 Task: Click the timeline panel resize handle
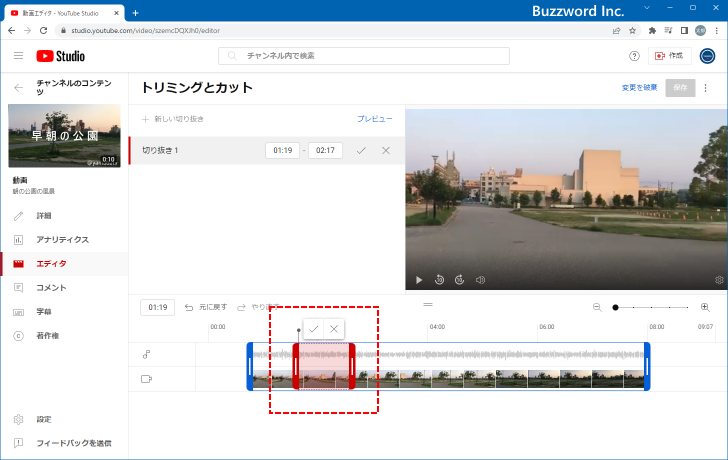tap(428, 305)
